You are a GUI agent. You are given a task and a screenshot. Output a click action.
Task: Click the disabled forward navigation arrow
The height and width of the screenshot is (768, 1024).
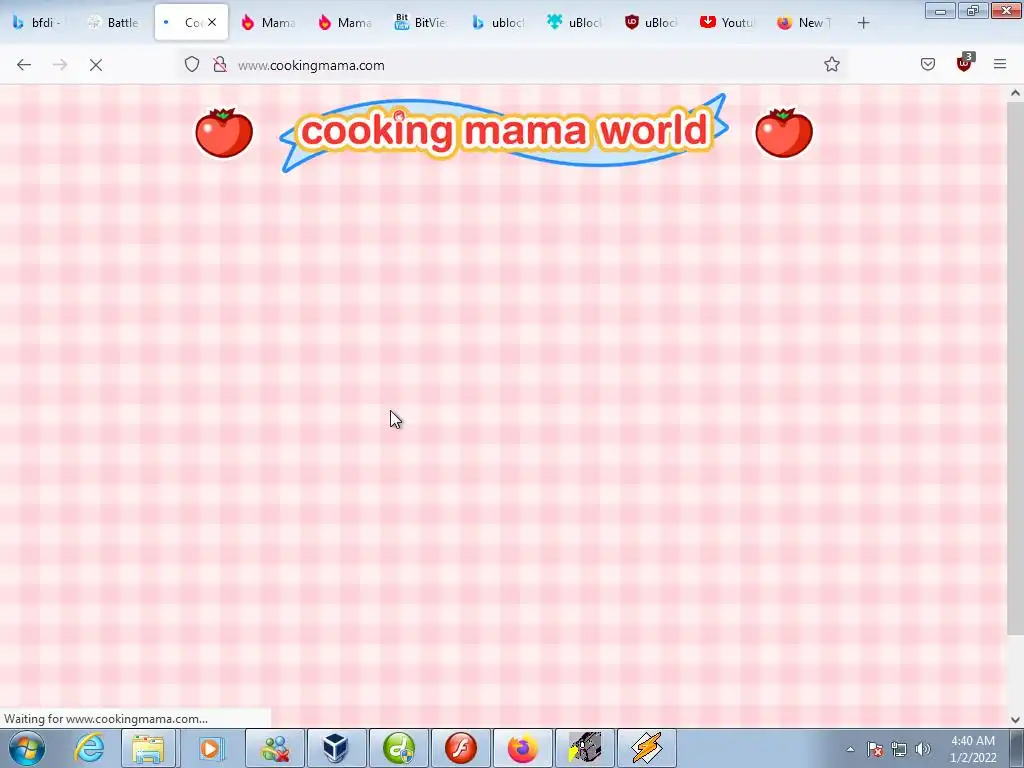(x=60, y=65)
